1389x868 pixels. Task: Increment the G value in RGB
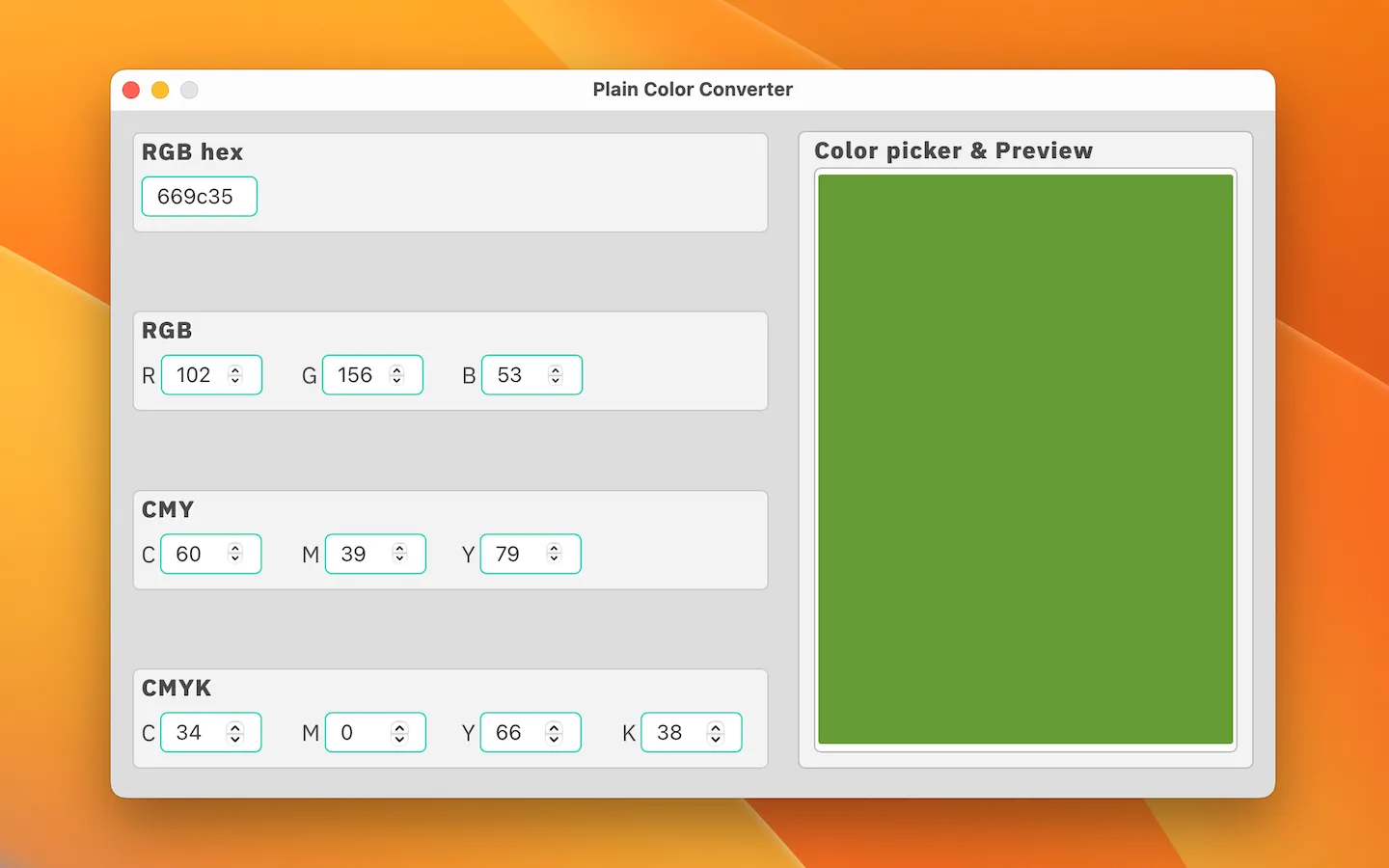coord(396,370)
